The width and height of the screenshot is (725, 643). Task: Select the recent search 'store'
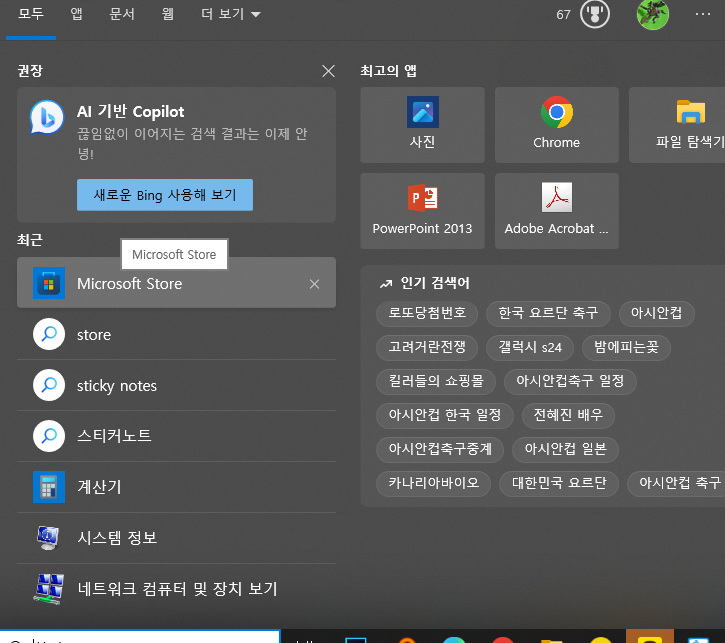[x=176, y=334]
